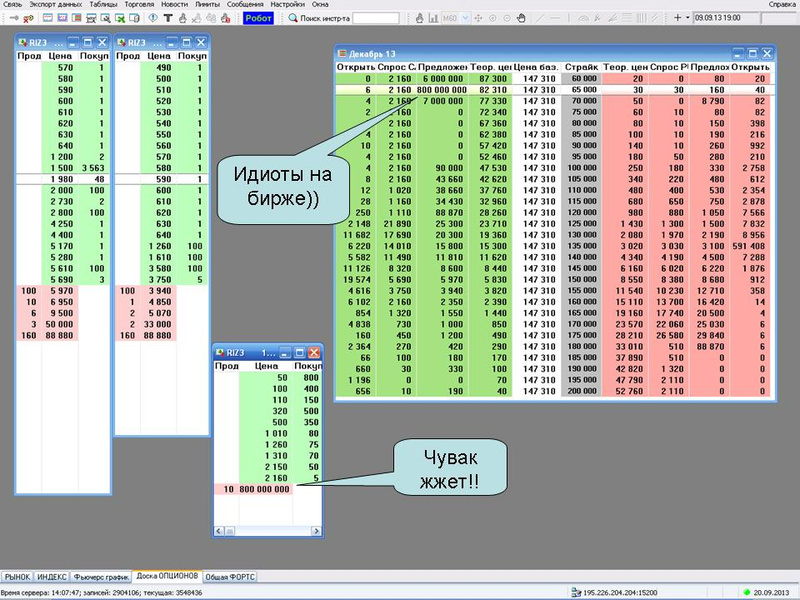Open the Настройки menu
Image resolution: width=800 pixels, height=600 pixels.
[287, 5]
